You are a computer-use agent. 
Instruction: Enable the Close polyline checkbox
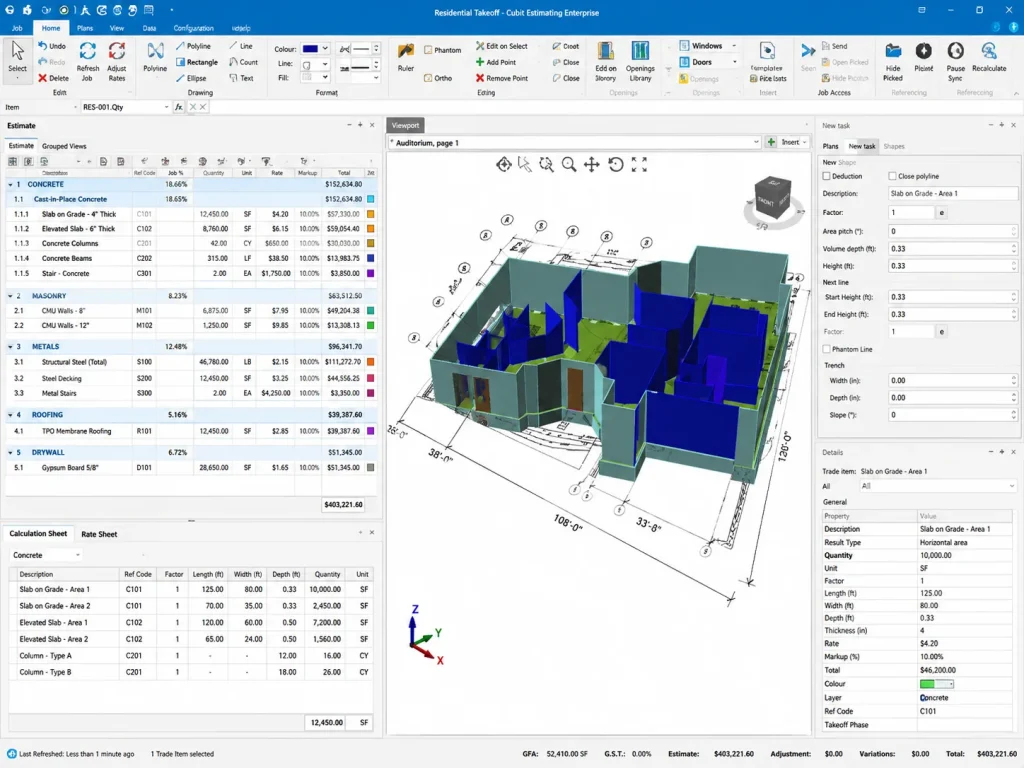pos(892,176)
